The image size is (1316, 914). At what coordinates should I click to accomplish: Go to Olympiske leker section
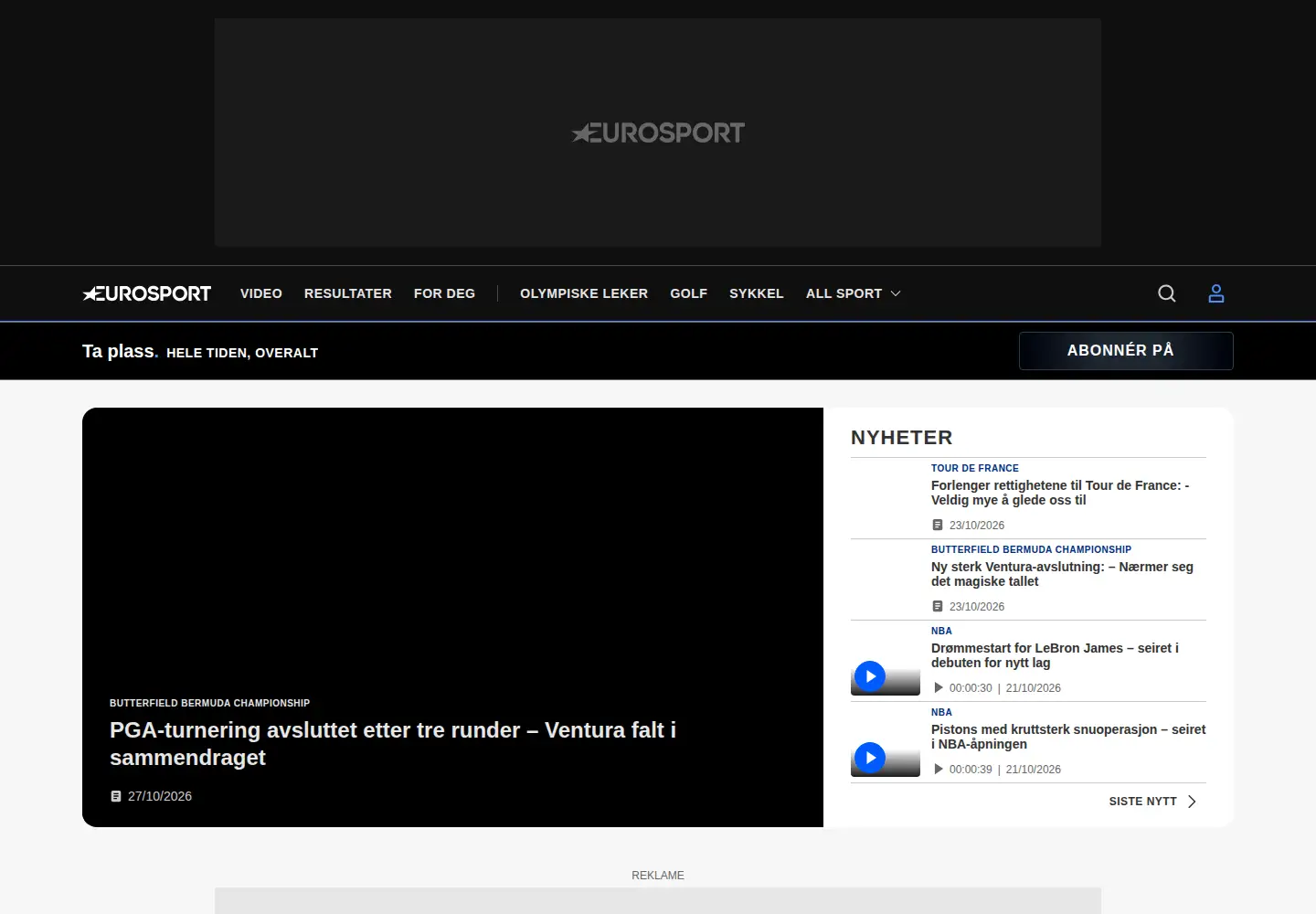[x=584, y=293]
